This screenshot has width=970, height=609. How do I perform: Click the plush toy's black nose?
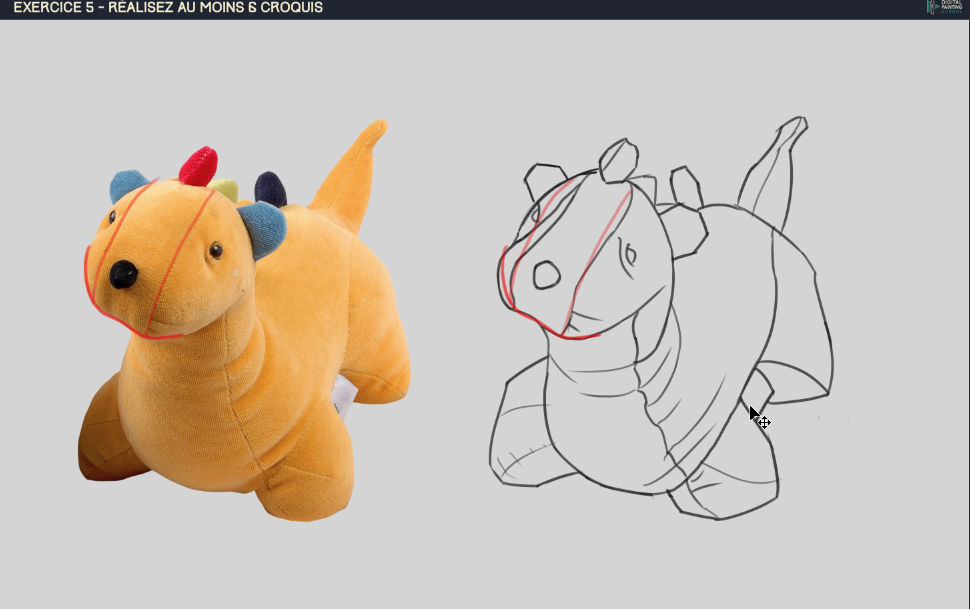pos(123,274)
